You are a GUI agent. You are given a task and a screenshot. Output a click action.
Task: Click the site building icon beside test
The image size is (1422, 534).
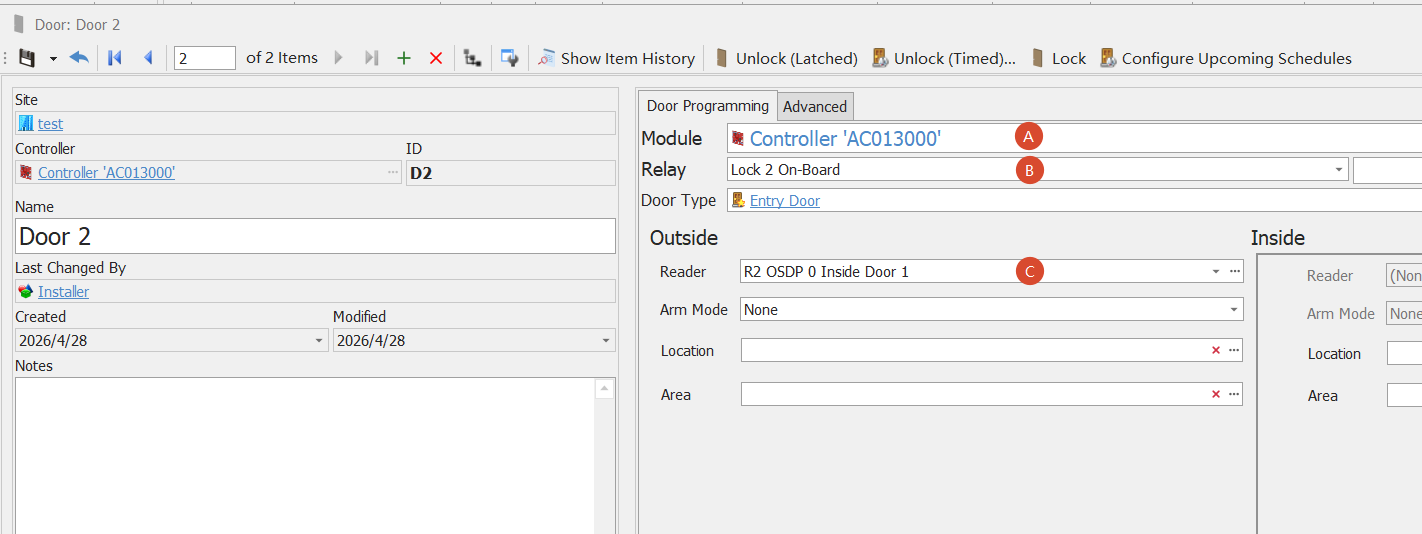tap(26, 123)
